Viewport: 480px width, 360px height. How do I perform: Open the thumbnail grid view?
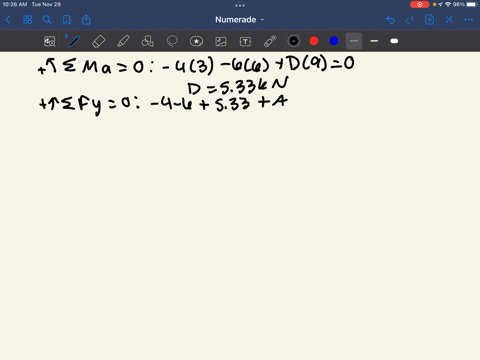(x=27, y=20)
